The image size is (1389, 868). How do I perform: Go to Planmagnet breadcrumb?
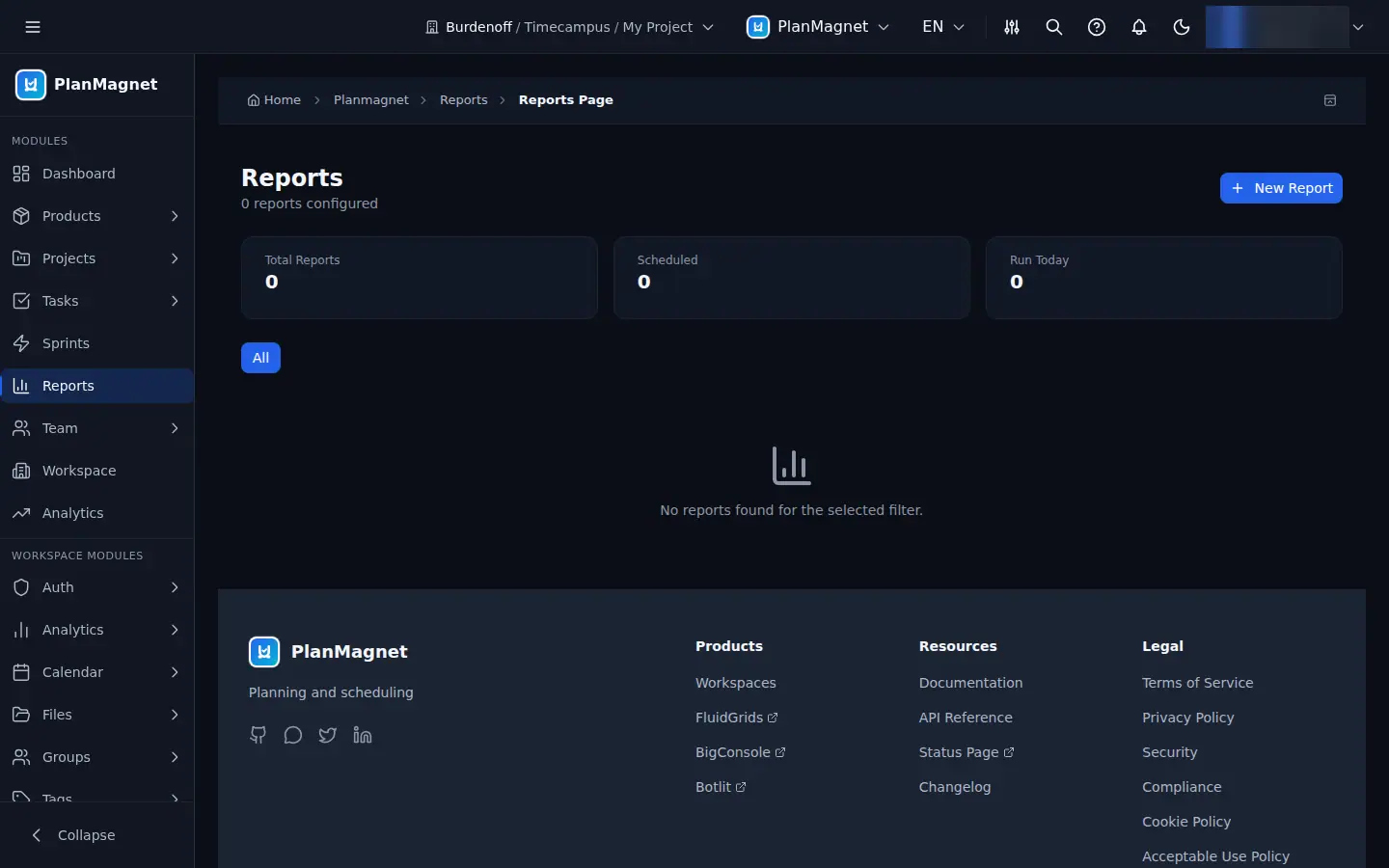tap(371, 100)
